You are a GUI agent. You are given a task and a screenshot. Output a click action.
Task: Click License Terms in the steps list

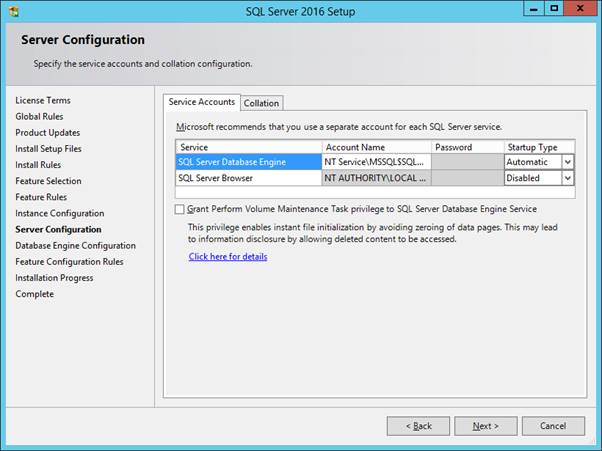(43, 101)
